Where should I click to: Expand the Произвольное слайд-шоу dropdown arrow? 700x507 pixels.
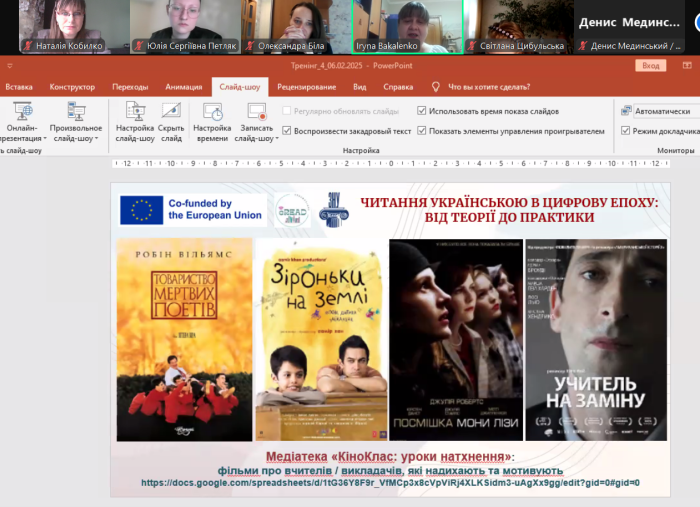[98, 139]
